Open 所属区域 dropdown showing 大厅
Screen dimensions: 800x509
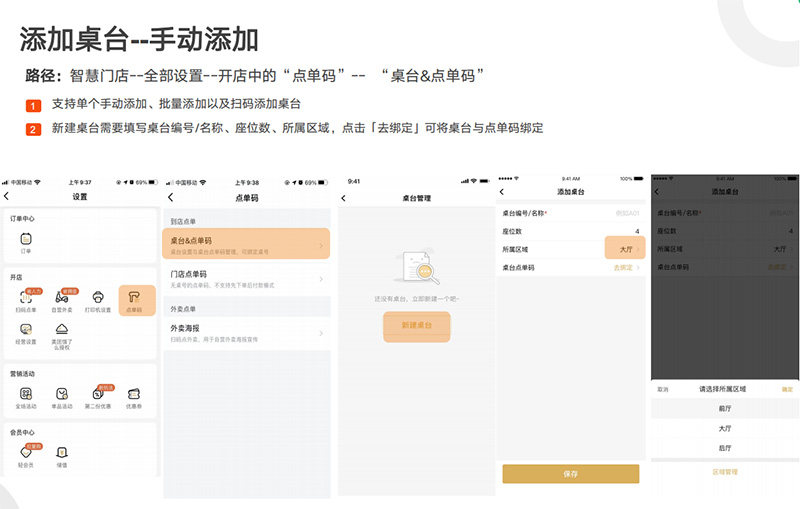pyautogui.click(x=625, y=249)
